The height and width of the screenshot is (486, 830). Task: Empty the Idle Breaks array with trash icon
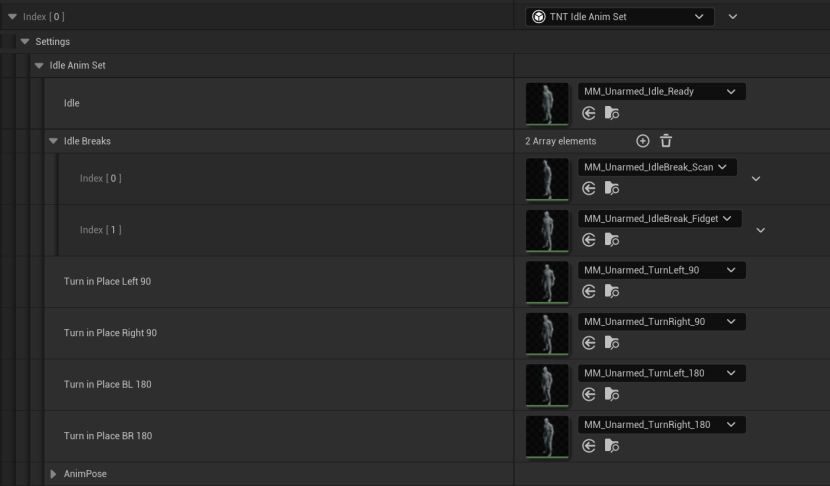point(666,141)
